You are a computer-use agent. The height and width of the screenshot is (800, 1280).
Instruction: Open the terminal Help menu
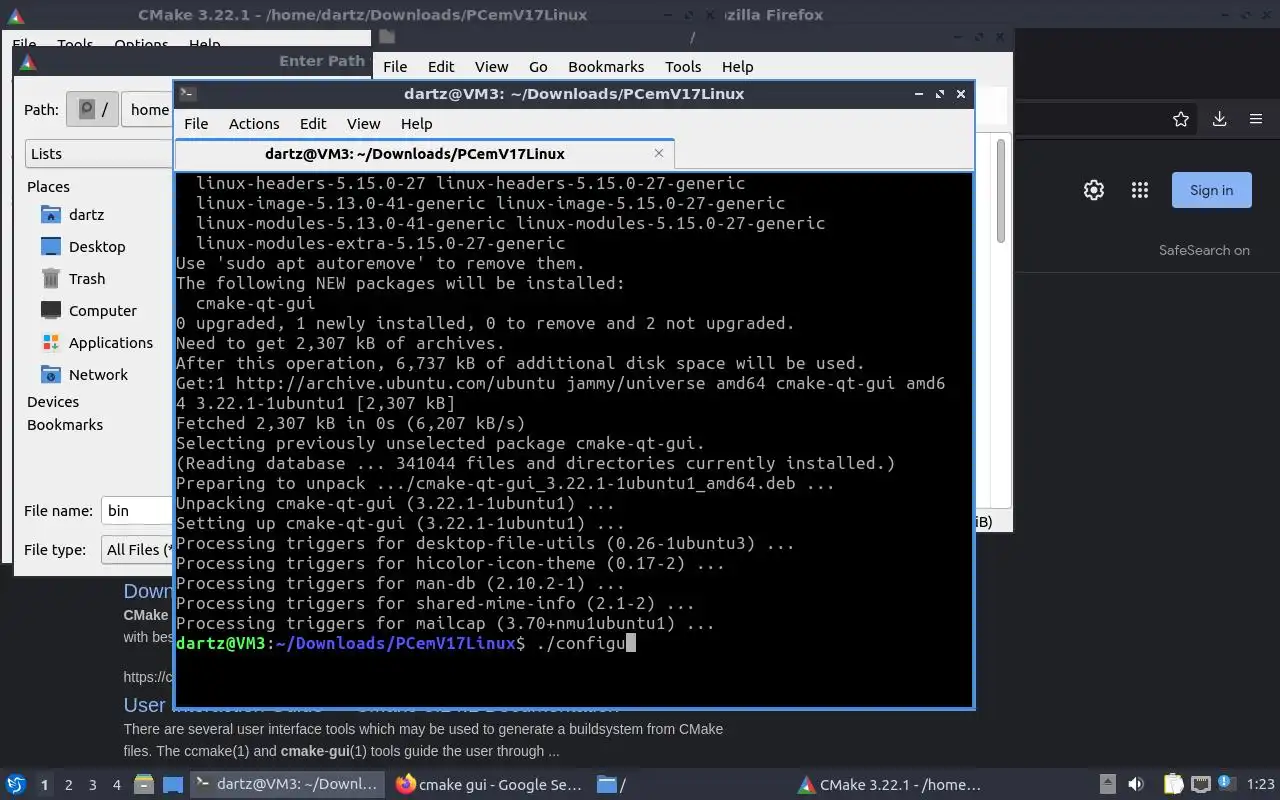tap(416, 123)
